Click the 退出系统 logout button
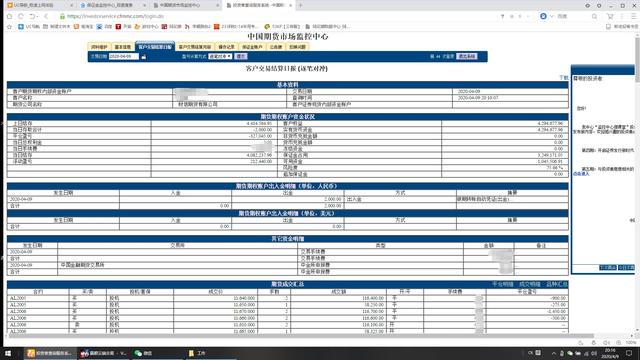 coord(467,56)
